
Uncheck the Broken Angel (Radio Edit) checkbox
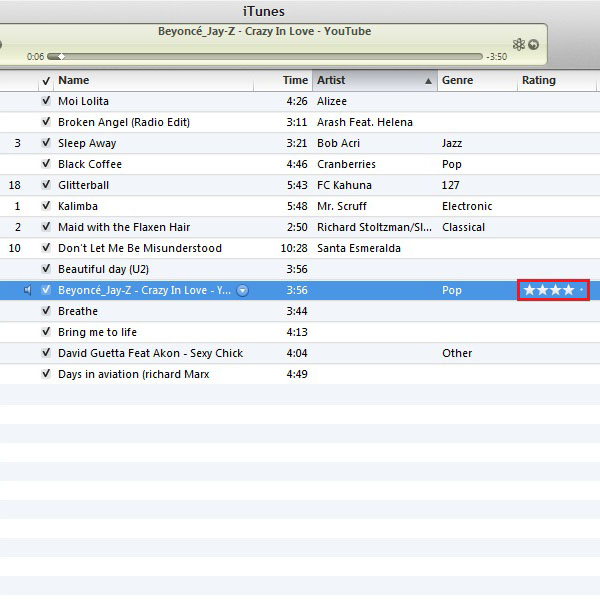point(46,122)
